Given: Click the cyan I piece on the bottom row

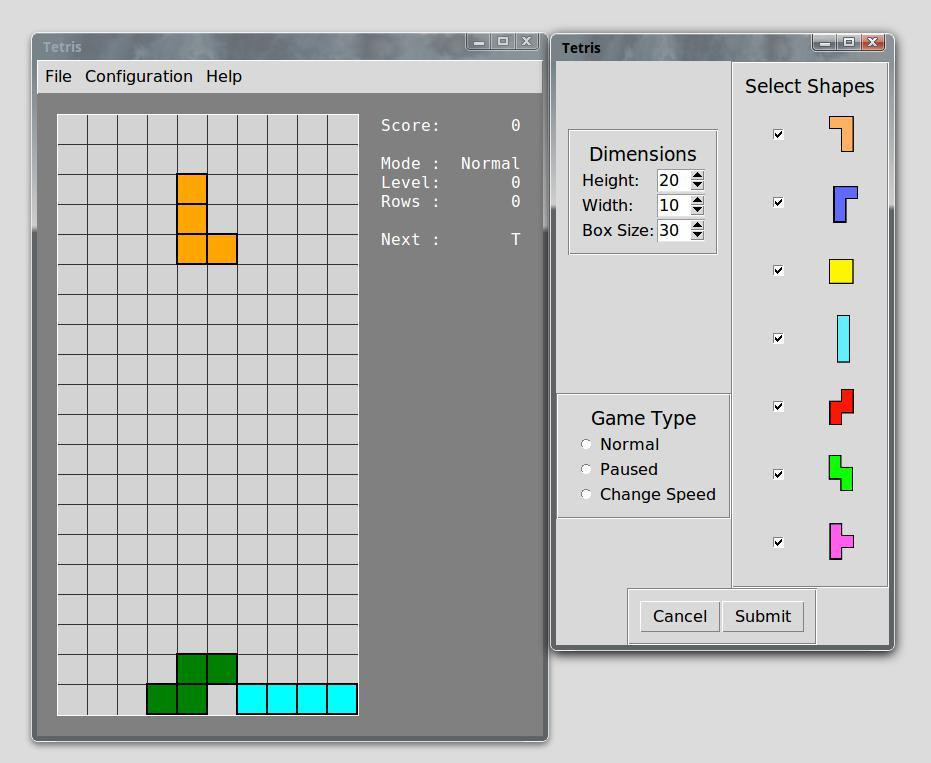Looking at the screenshot, I should pos(297,699).
